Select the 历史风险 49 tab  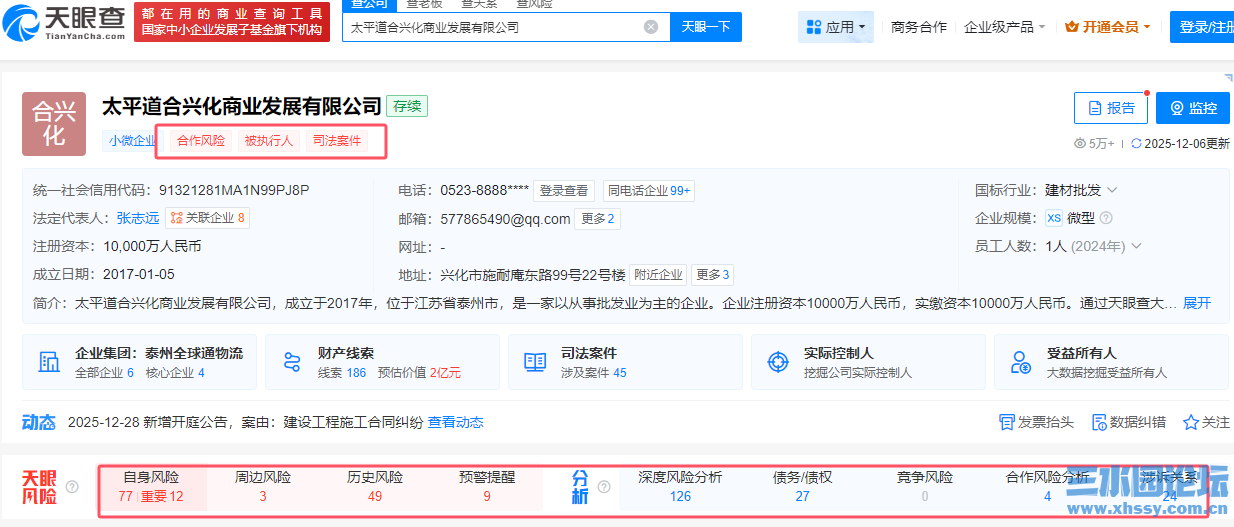(x=375, y=487)
